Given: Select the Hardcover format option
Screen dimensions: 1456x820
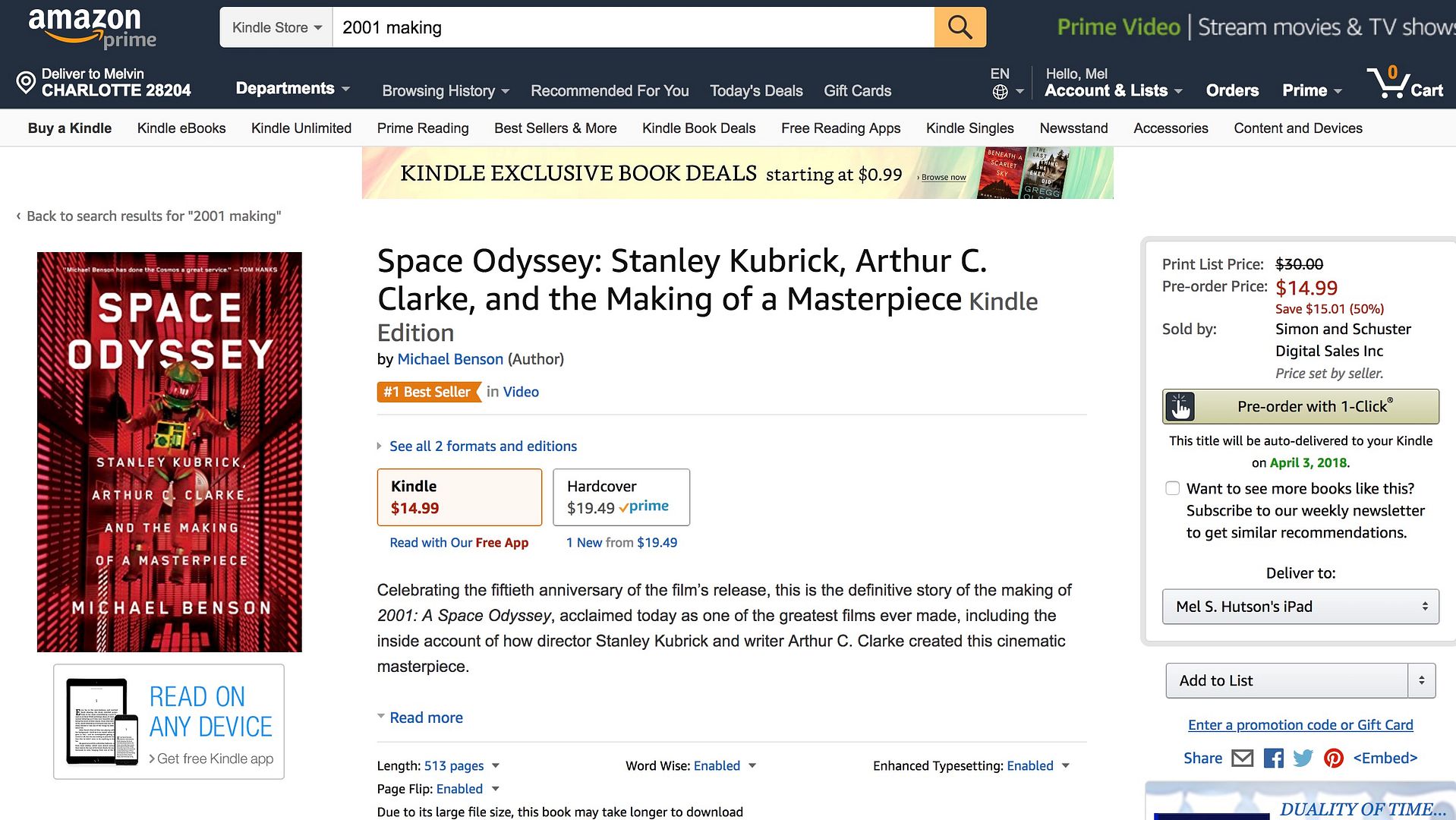Looking at the screenshot, I should click(621, 497).
